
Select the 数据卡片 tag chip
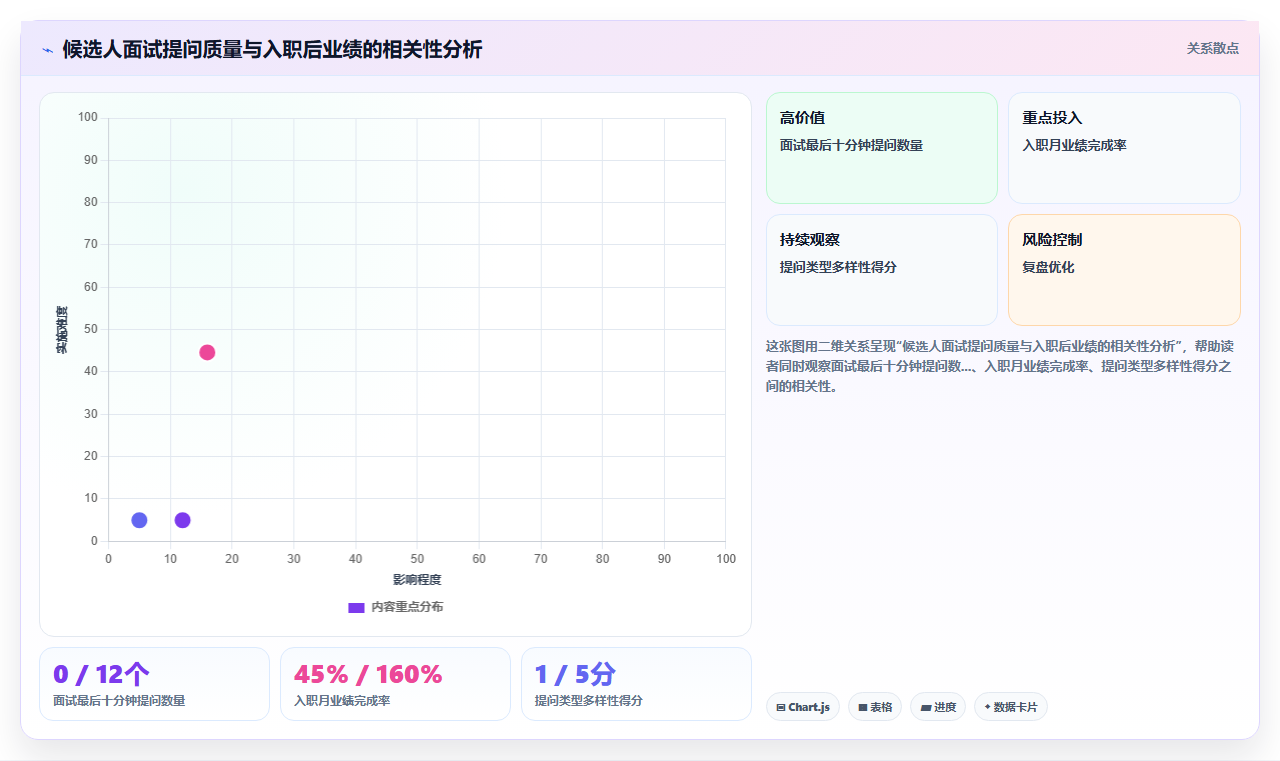click(1011, 707)
